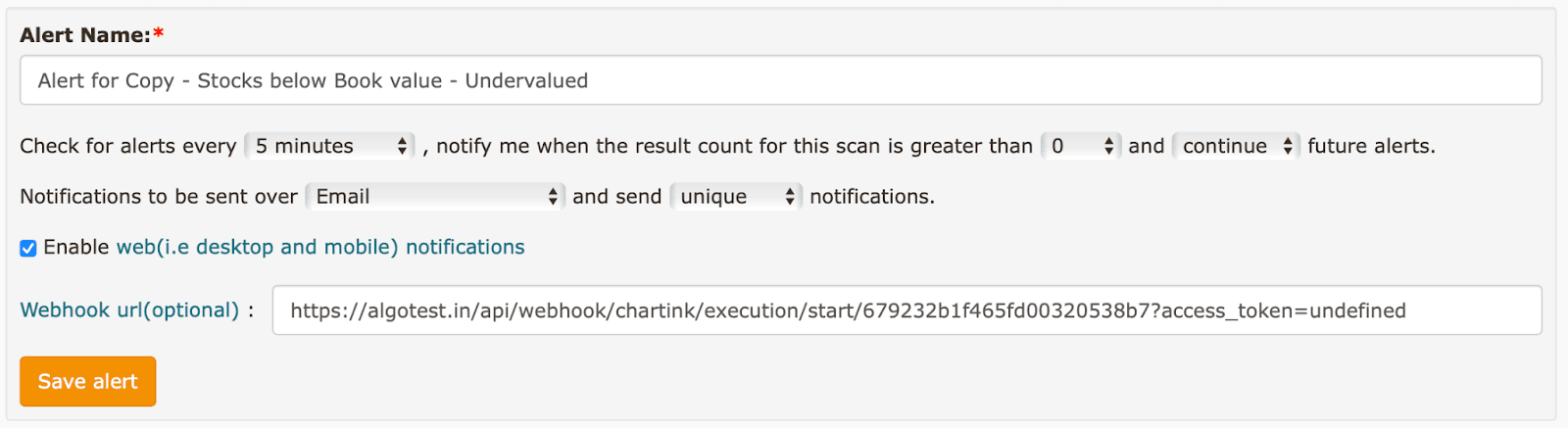Click the word Enable beside the checkbox
The width and height of the screenshot is (1568, 428).
(x=75, y=247)
